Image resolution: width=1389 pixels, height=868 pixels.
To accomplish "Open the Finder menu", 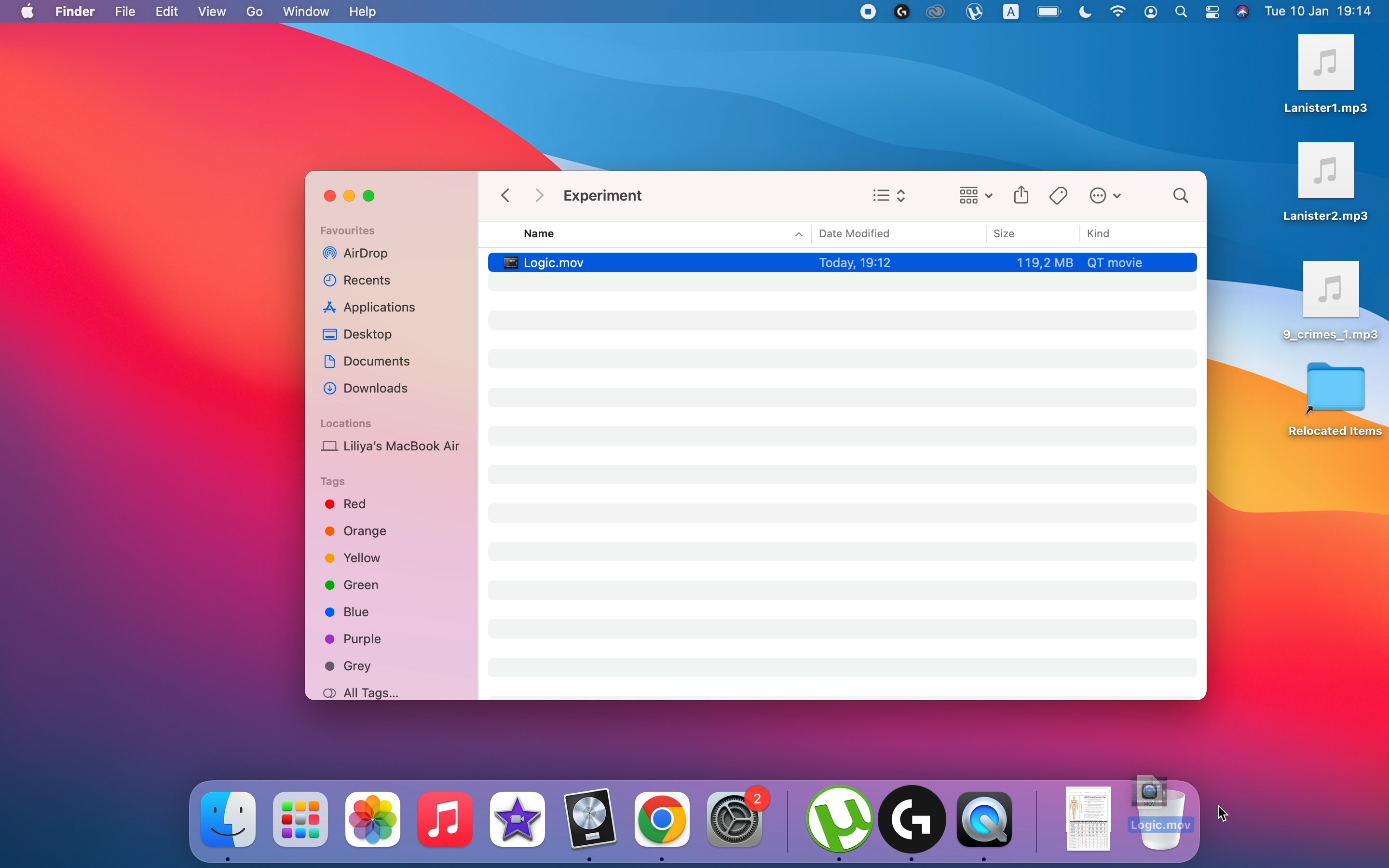I will point(75,12).
